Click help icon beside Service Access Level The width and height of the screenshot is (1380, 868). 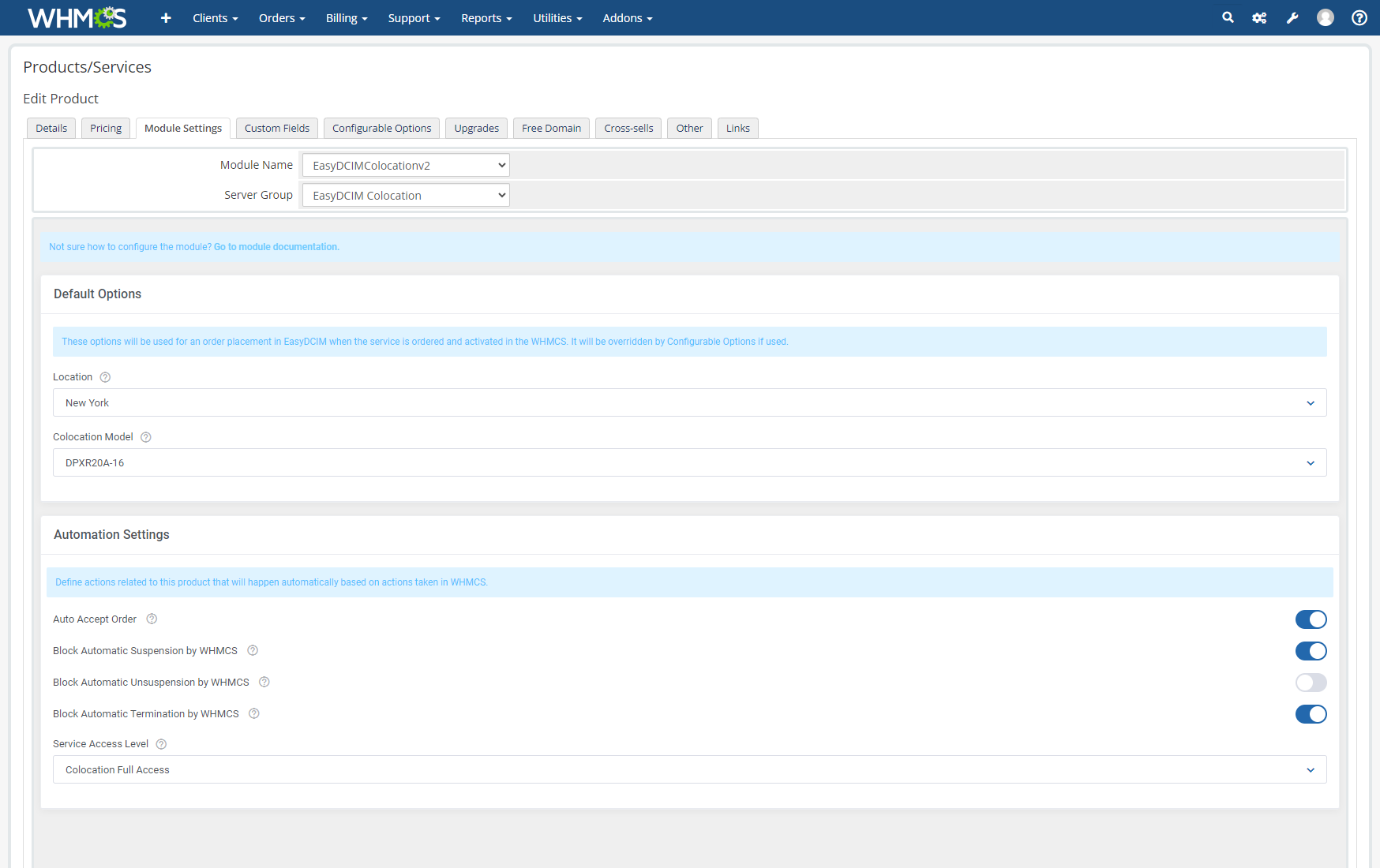(x=161, y=744)
